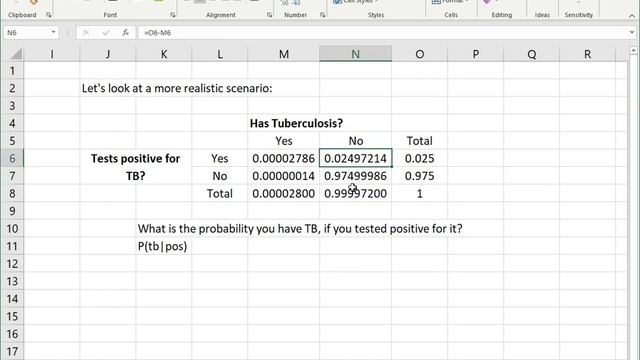Click the 'Total' row label in row 8
This screenshot has height=360, width=640.
pos(220,193)
